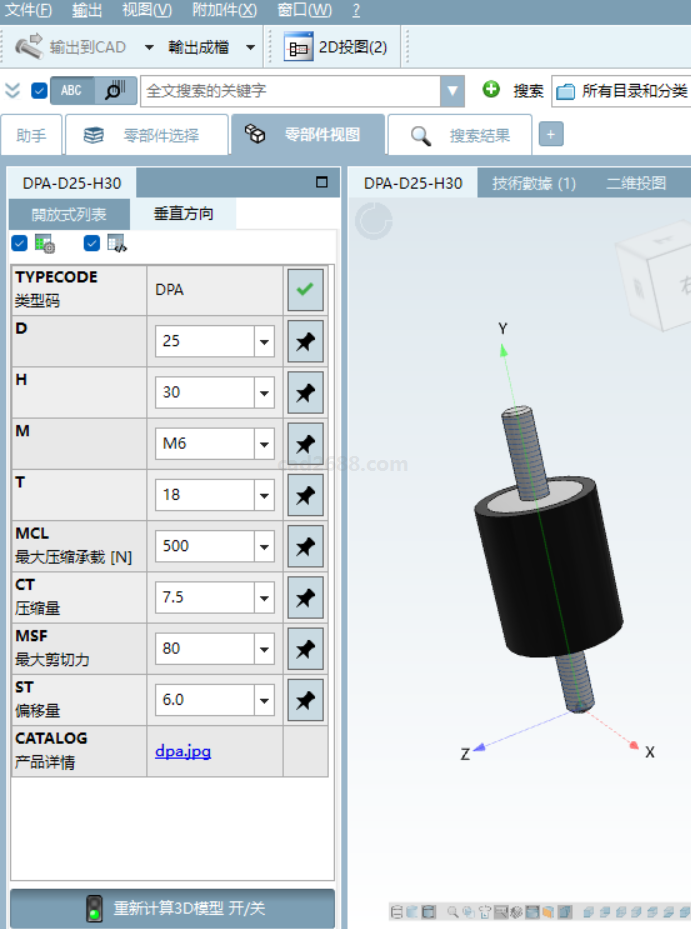Open the H value dropdown

(x=264, y=393)
